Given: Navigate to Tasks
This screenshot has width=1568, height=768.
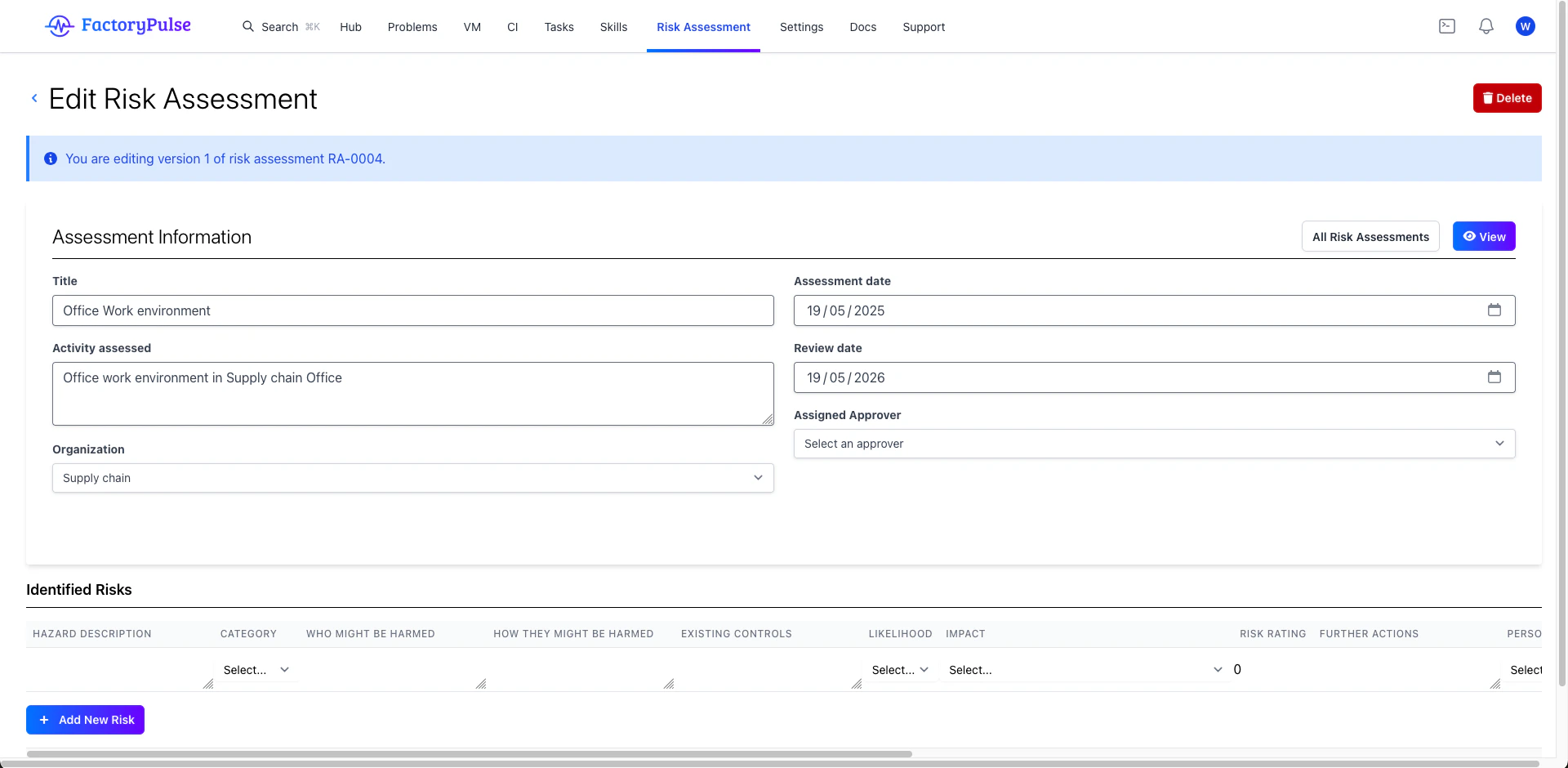Looking at the screenshot, I should [x=559, y=27].
